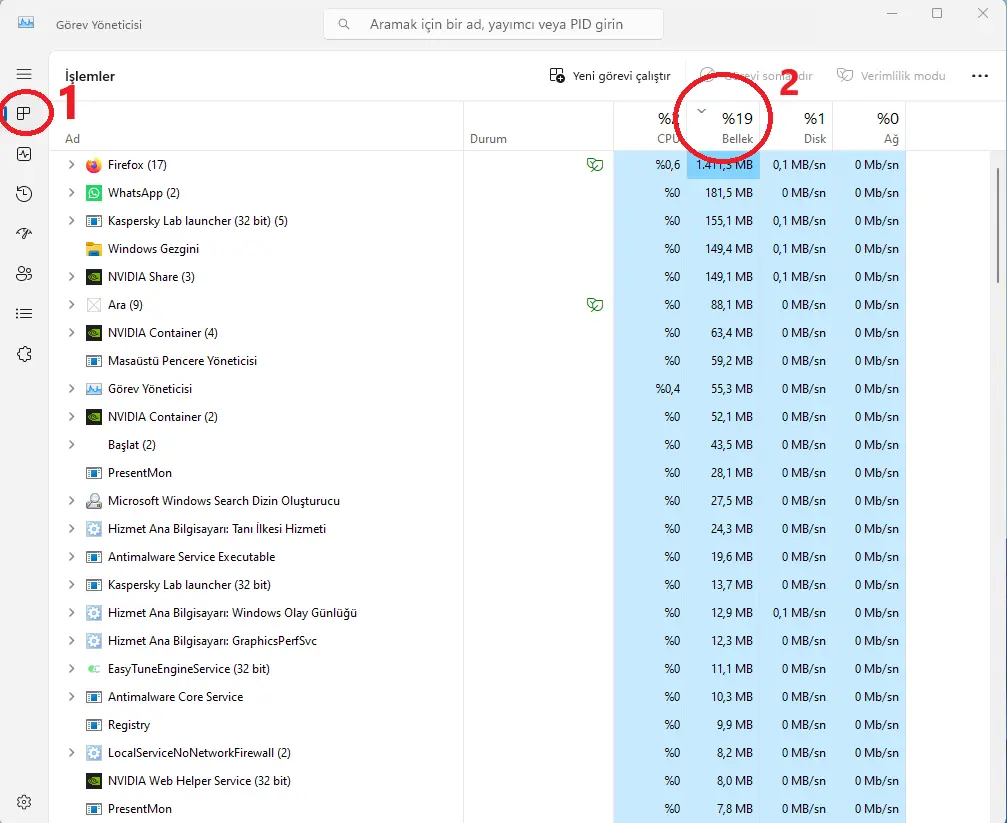The width and height of the screenshot is (1007, 823).
Task: Expand the NVIDIA Share (3) group
Action: click(71, 277)
